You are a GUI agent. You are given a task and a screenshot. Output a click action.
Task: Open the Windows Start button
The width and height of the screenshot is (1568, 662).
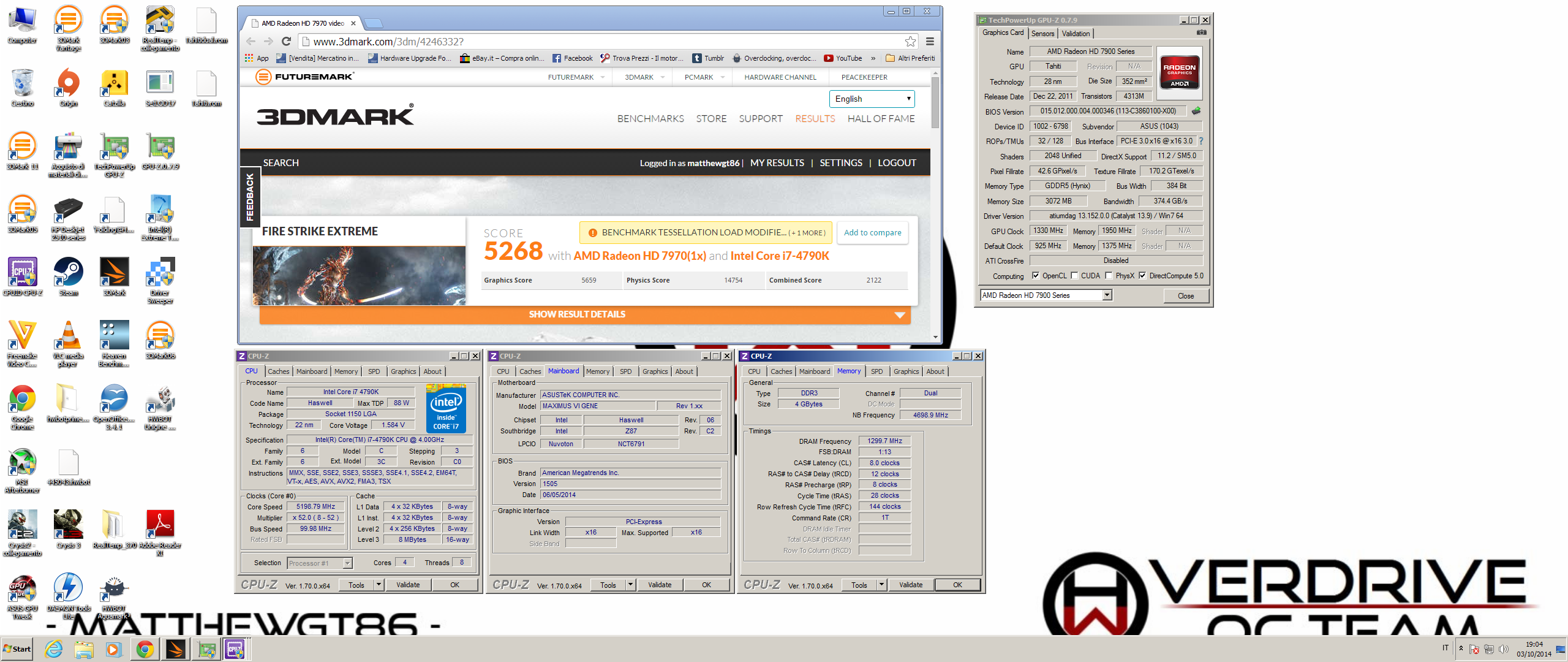[17, 649]
